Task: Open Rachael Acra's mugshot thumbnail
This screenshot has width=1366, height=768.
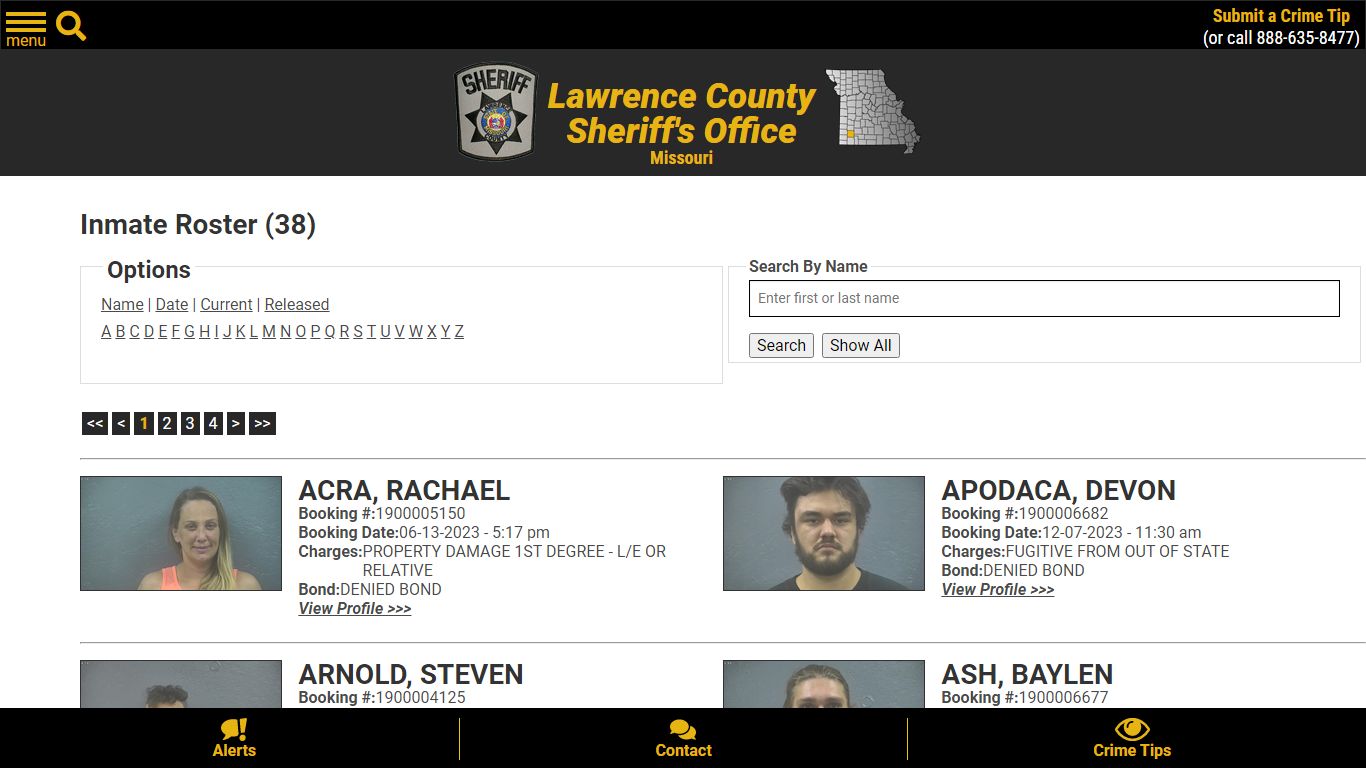Action: click(181, 533)
